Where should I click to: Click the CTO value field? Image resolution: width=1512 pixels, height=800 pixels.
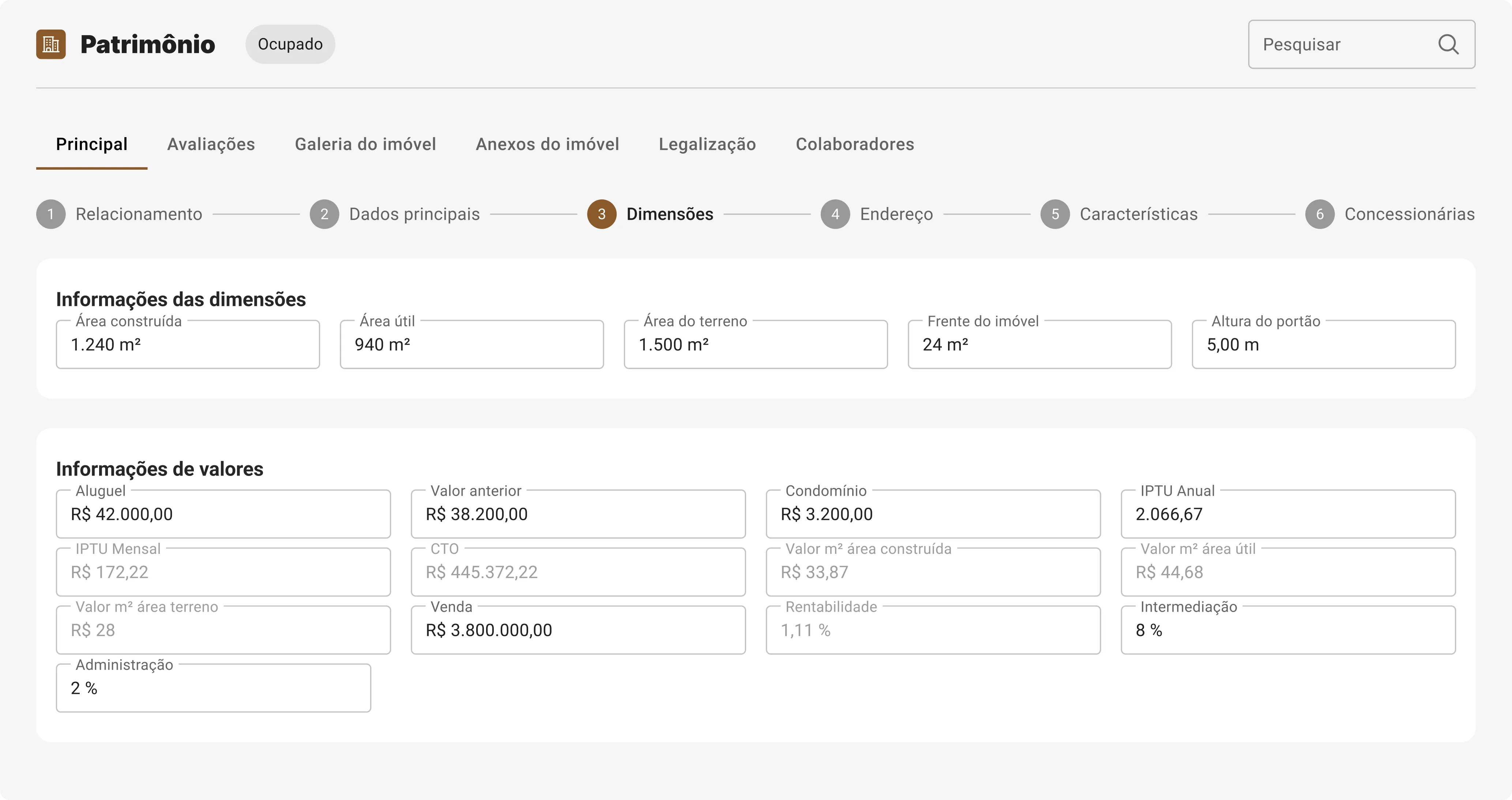[579, 572]
